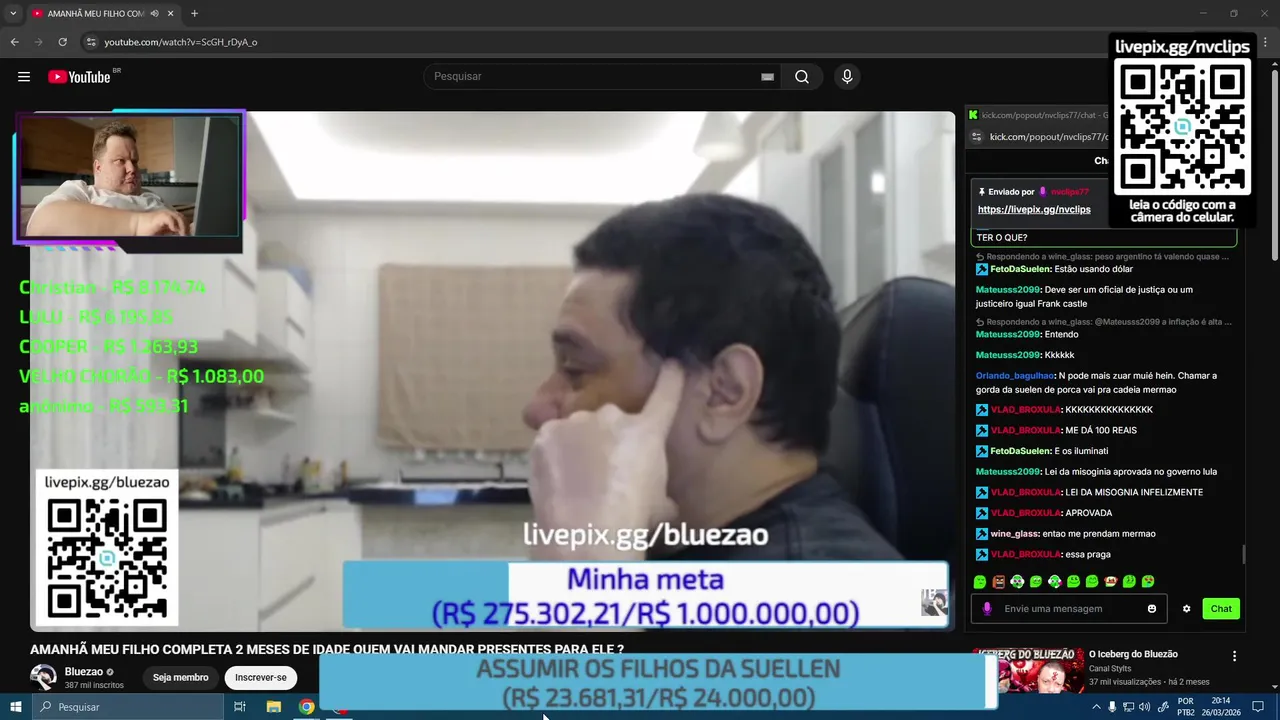This screenshot has height=720, width=1280.
Task: Mute the audio on the YouTube tab
Action: (155, 14)
